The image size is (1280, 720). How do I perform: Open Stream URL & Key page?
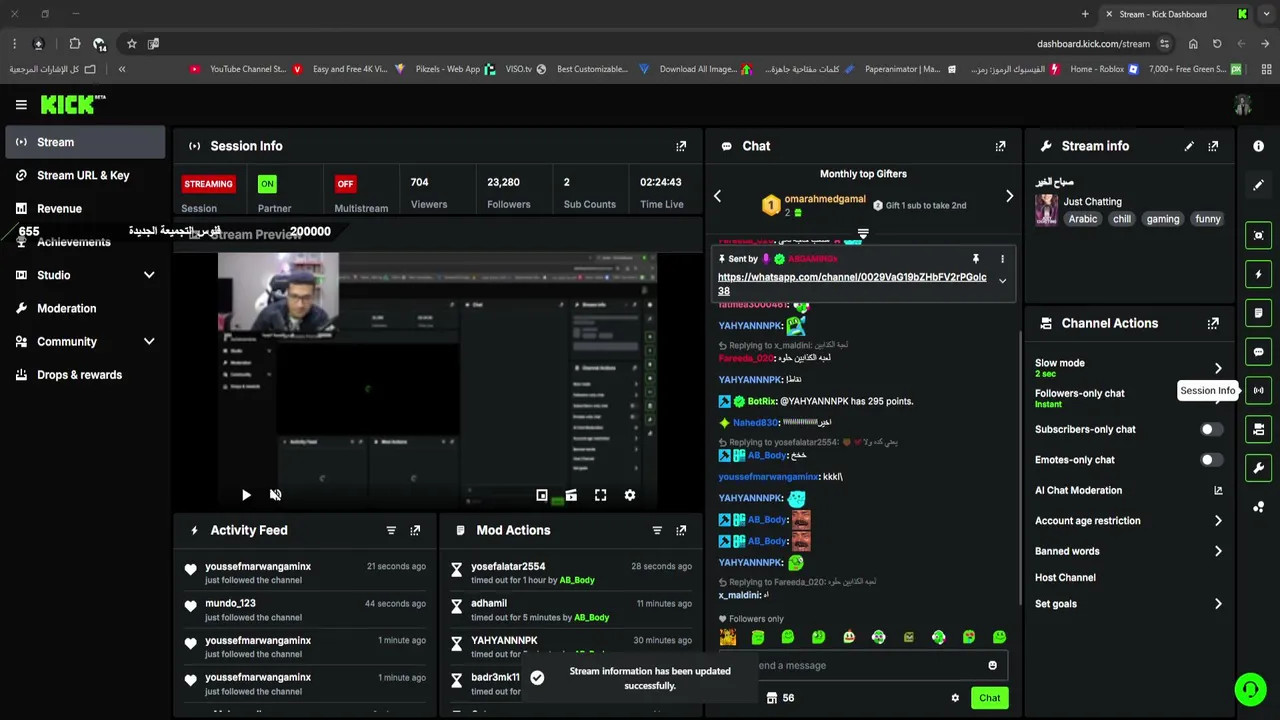85,175
